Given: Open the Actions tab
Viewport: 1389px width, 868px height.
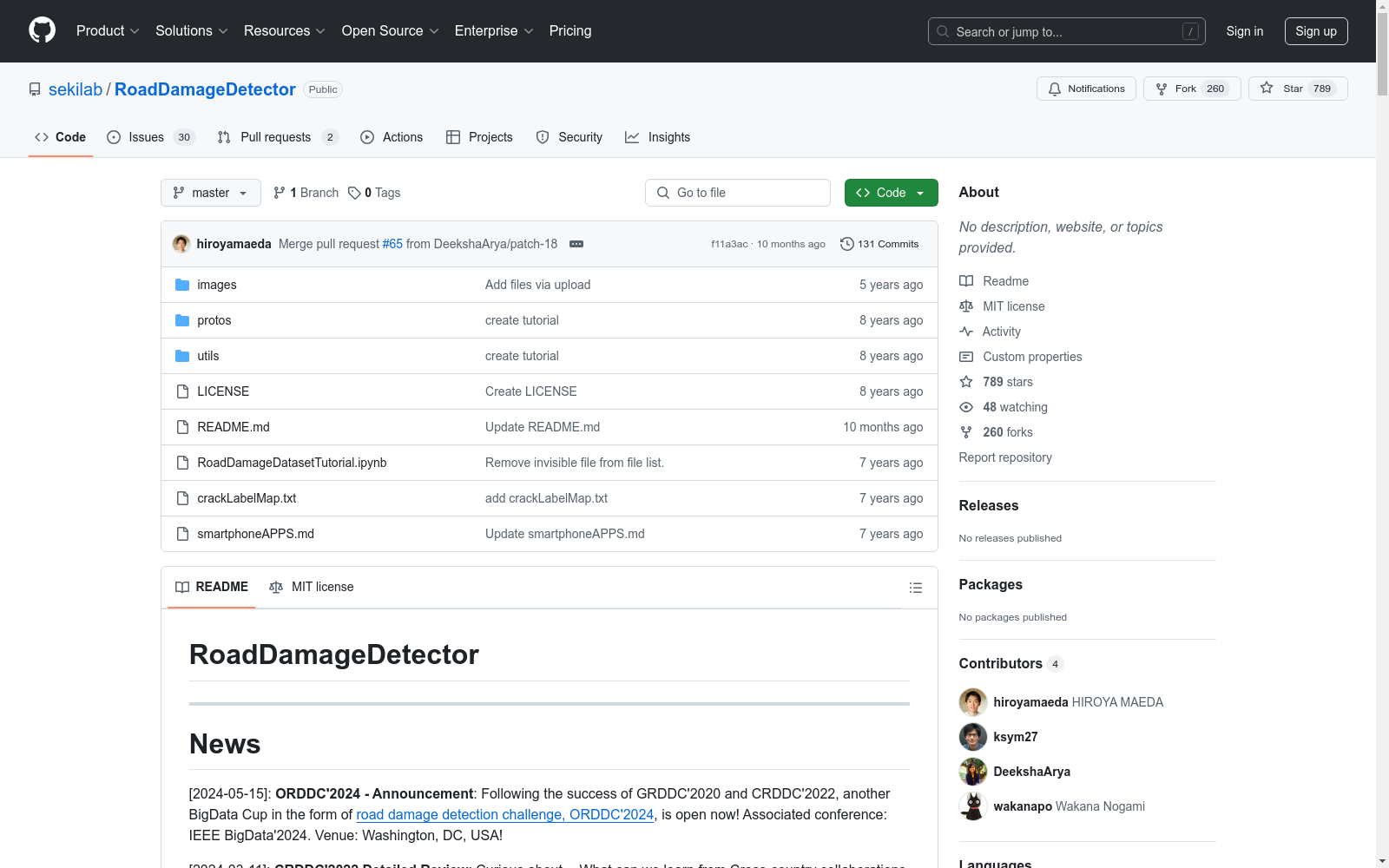Looking at the screenshot, I should (x=392, y=137).
